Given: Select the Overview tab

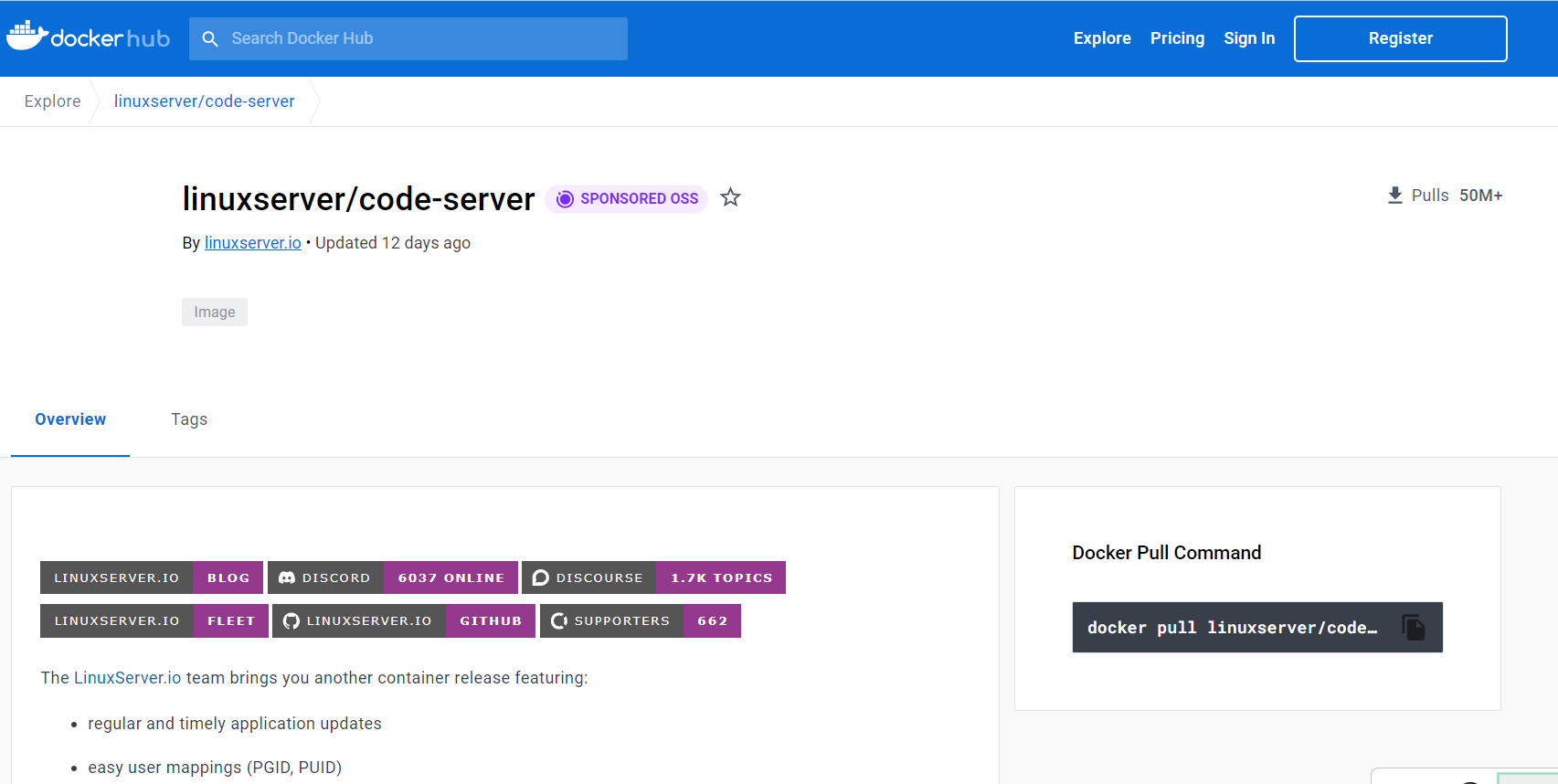Looking at the screenshot, I should click(x=70, y=419).
